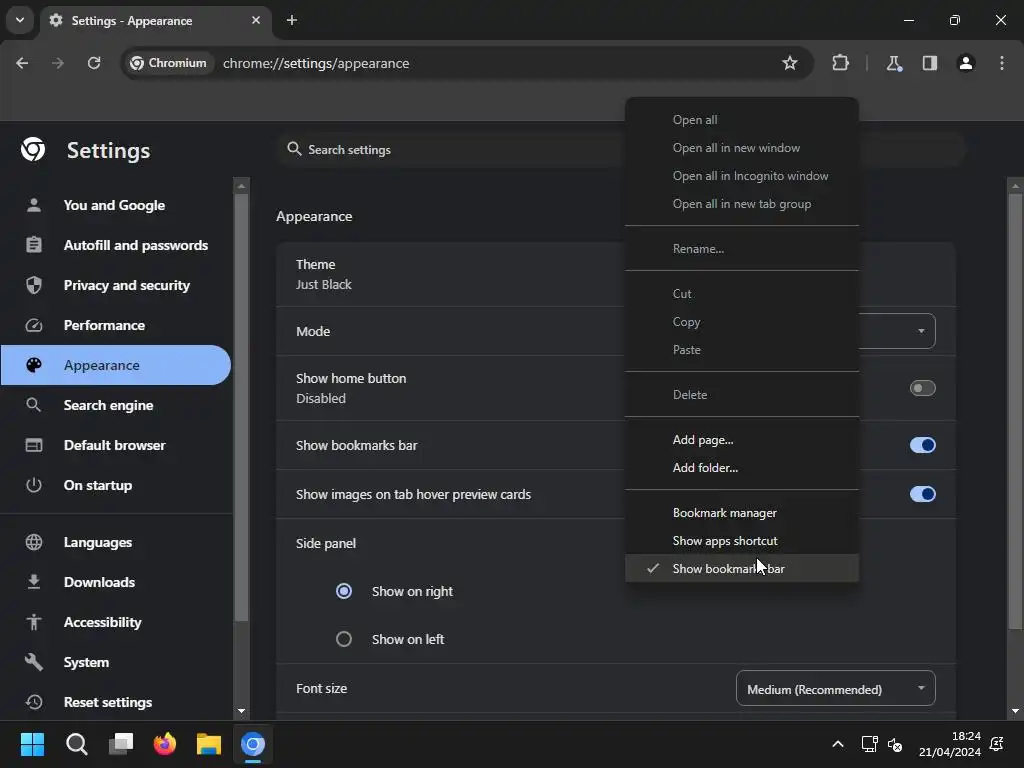Select Appearance in the sidebar

(116, 365)
